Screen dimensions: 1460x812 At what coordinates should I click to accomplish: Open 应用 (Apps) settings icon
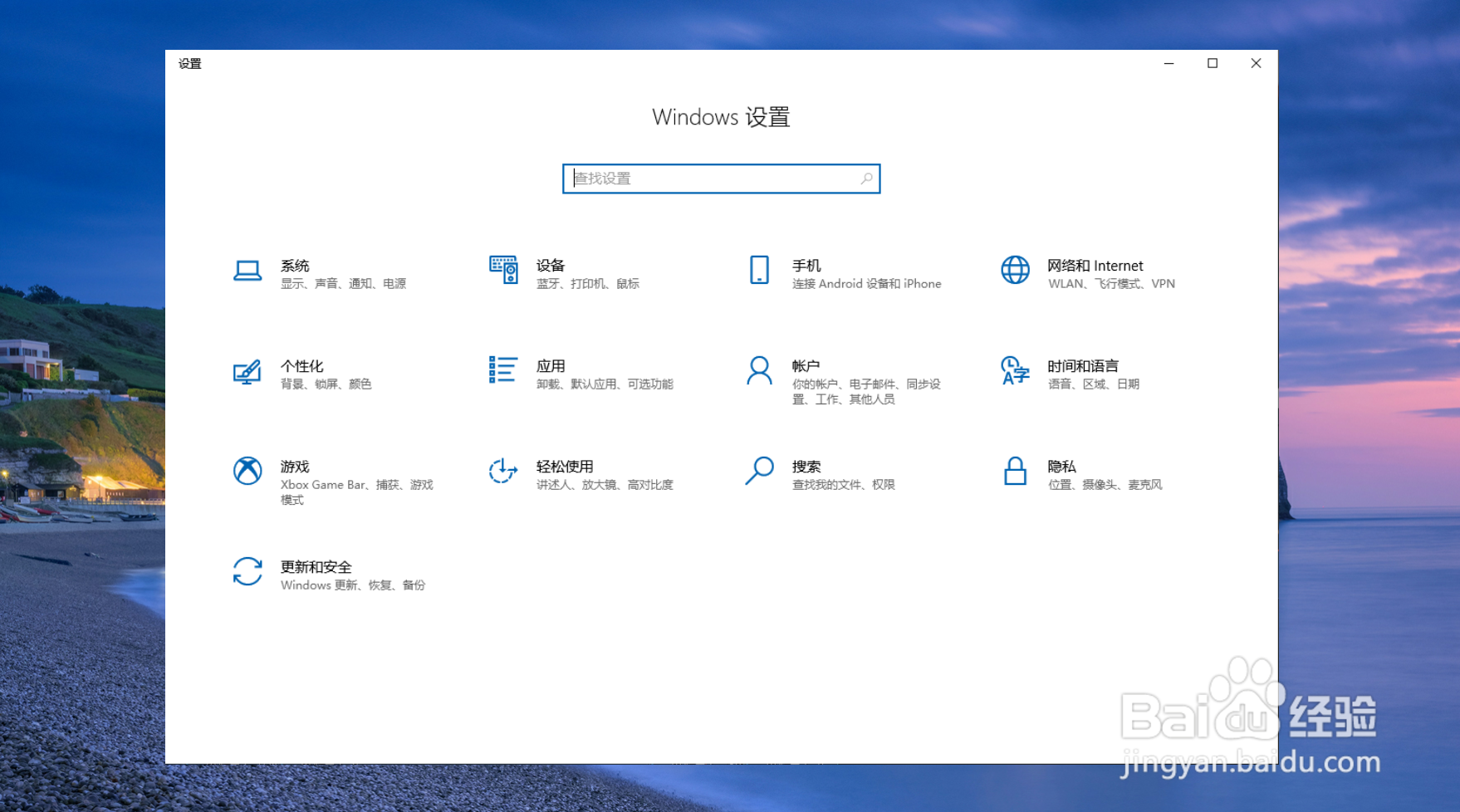pos(502,370)
